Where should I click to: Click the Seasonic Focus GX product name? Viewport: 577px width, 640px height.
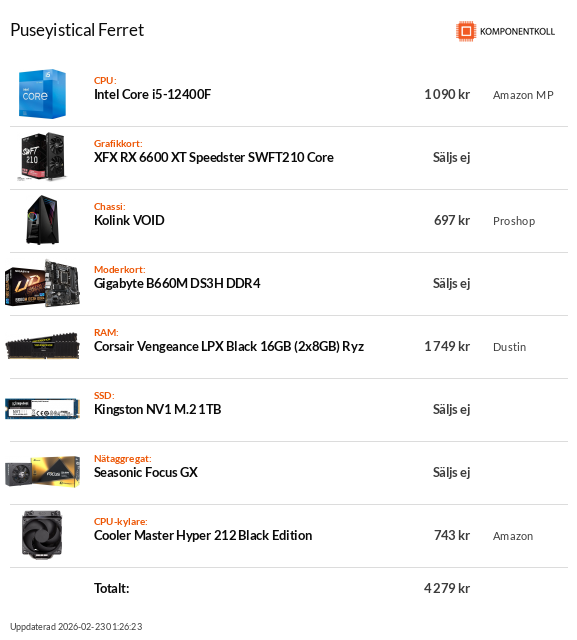coord(146,472)
